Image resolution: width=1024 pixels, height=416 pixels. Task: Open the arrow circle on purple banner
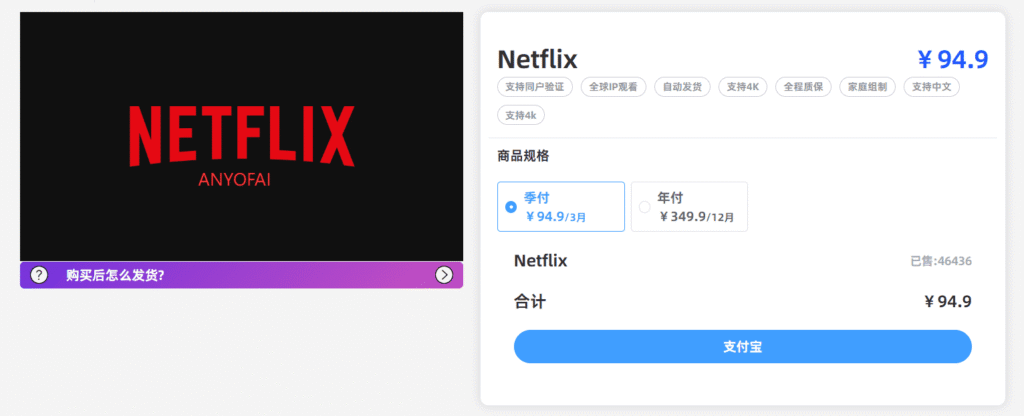(444, 275)
